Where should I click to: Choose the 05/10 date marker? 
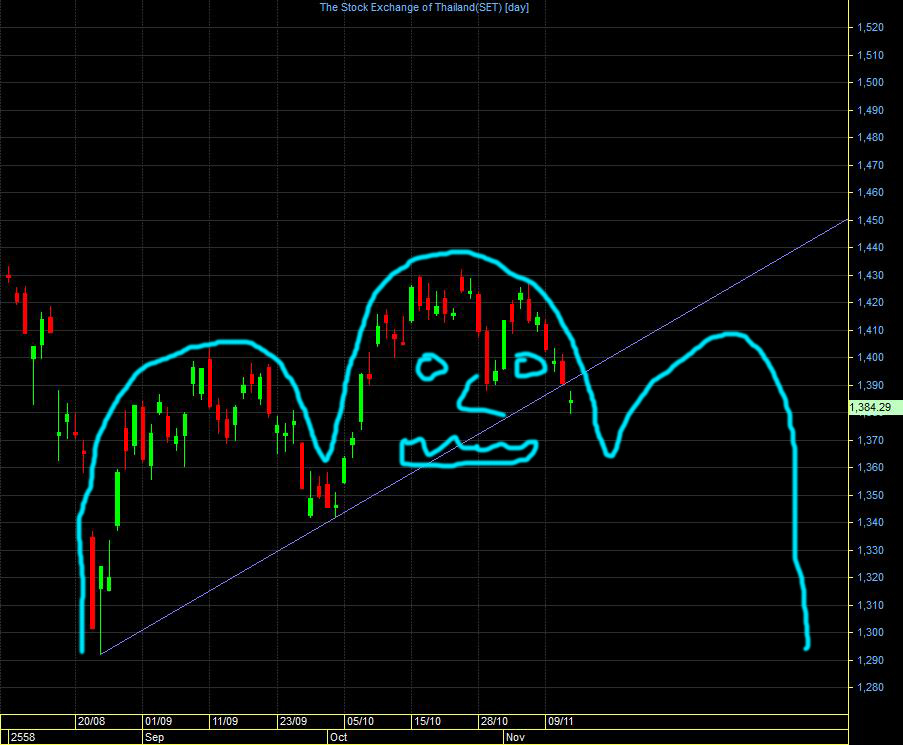click(x=361, y=721)
